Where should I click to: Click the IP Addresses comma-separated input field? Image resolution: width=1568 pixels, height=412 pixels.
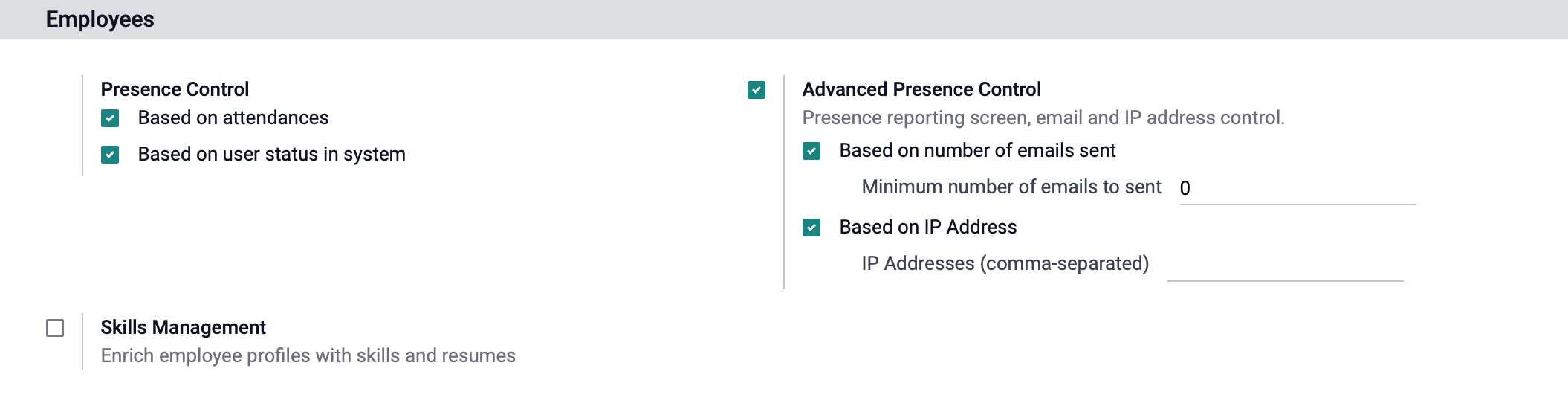(1285, 265)
